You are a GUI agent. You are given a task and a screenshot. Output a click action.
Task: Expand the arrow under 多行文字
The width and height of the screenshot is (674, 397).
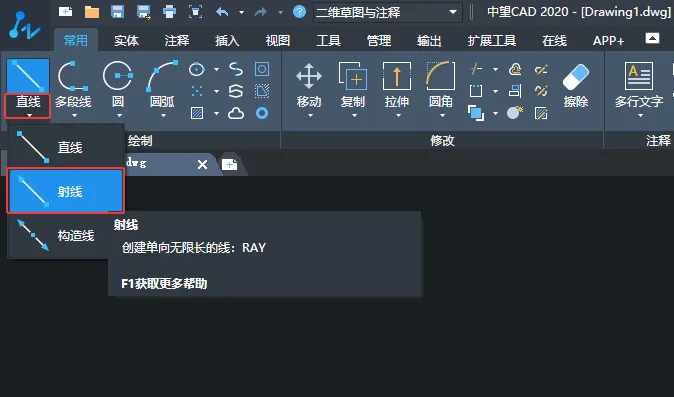pyautogui.click(x=640, y=116)
